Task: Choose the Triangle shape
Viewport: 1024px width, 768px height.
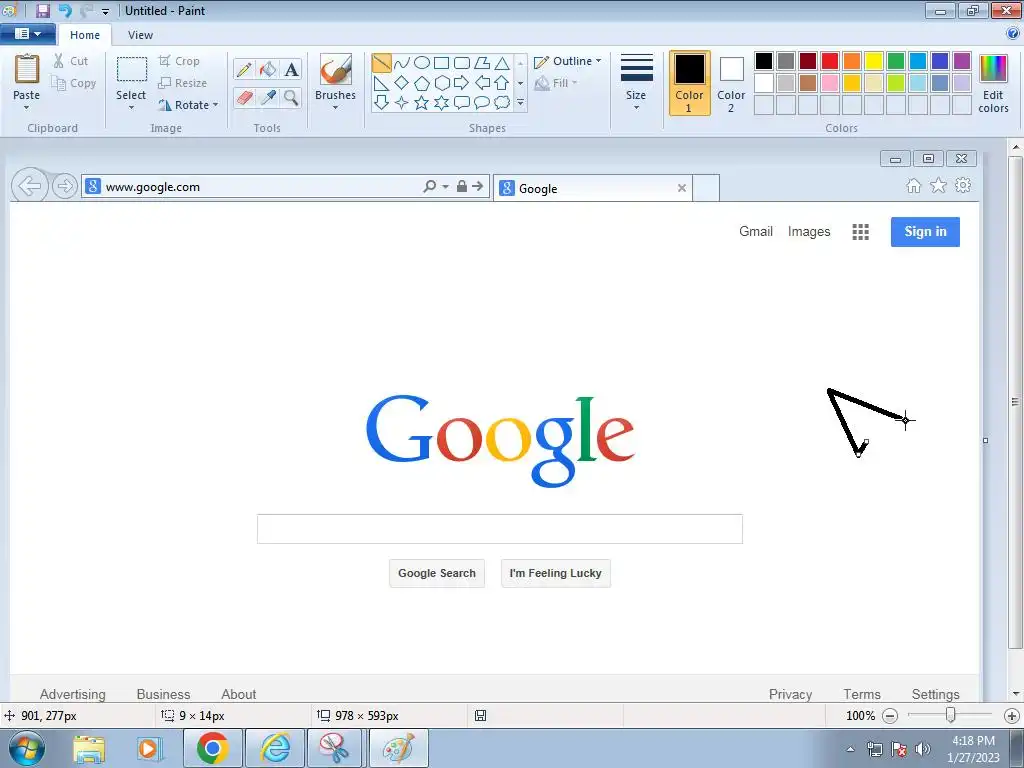Action: 502,63
